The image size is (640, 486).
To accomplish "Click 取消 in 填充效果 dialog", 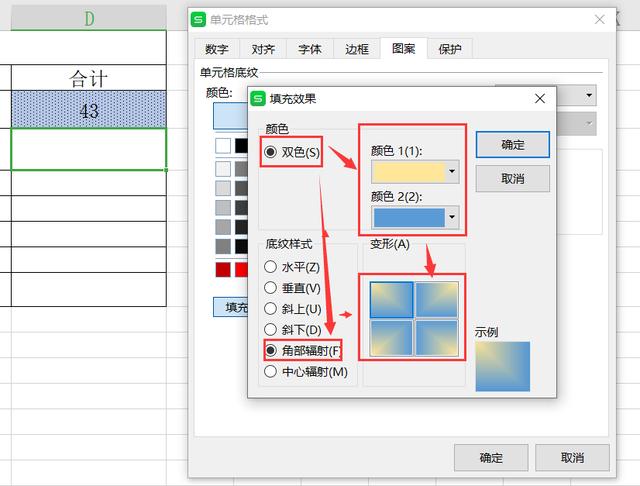I will (513, 178).
